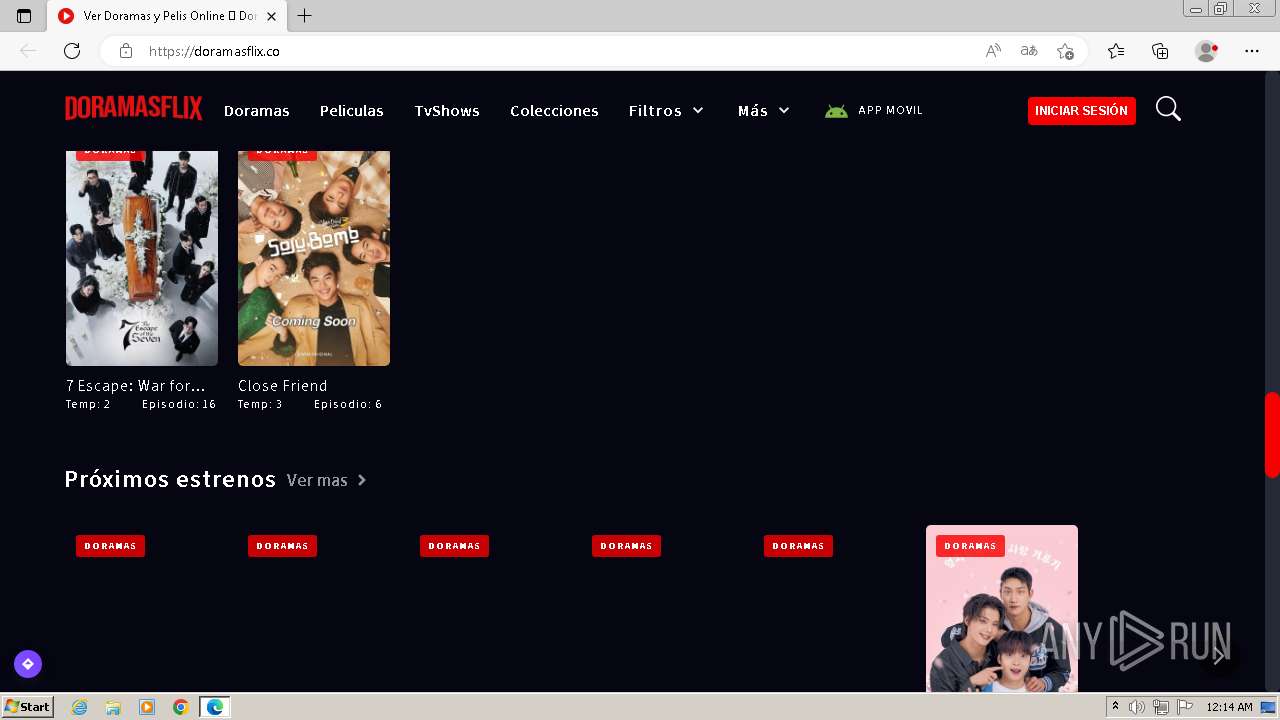Add this page to favorites star
The image size is (1280, 720).
[x=1065, y=51]
